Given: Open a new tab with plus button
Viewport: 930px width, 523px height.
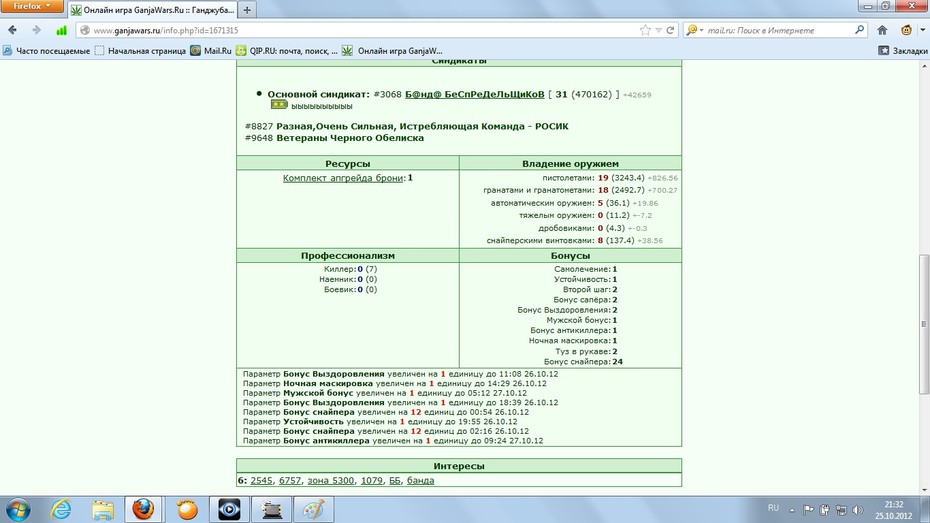Looking at the screenshot, I should 247,9.
